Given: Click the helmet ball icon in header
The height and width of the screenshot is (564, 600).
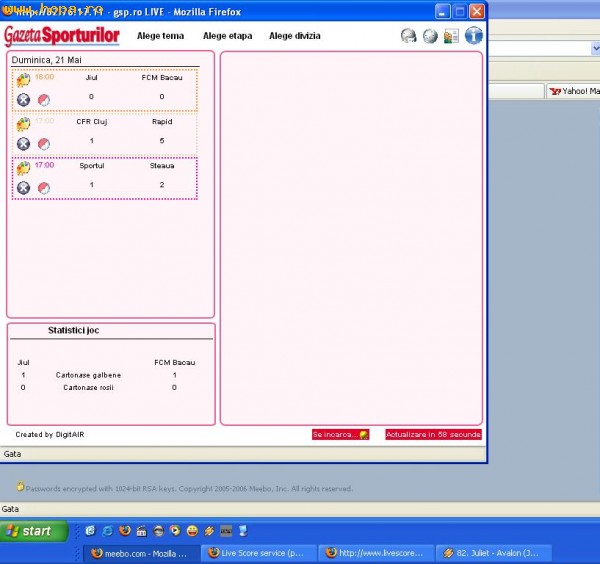Looking at the screenshot, I should tap(409, 36).
